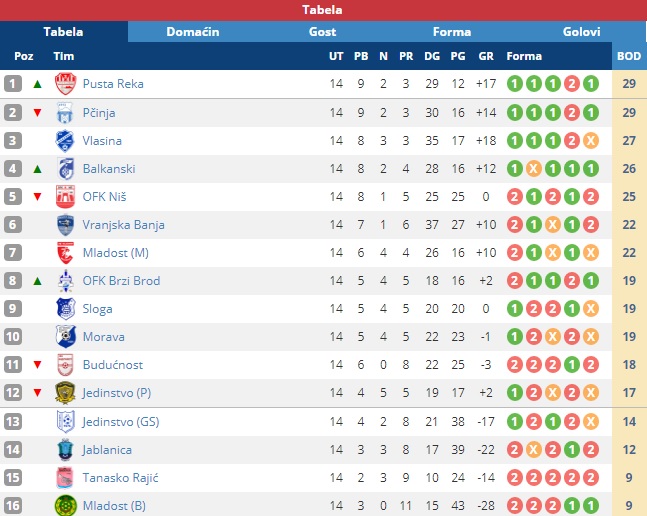Click Sloga's last orange X form badge
The height and width of the screenshot is (516, 647).
[591, 309]
